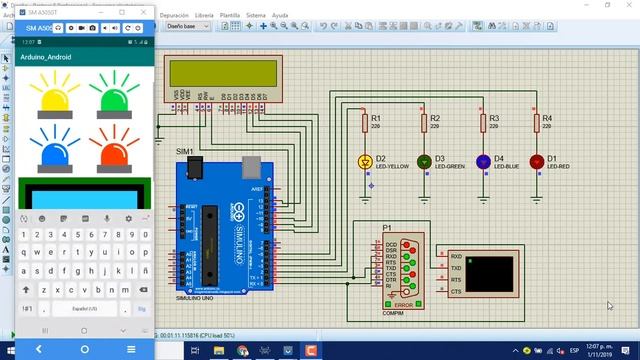Tap the 'q' key on phone keyboard
Image resolution: width=640 pixels, height=360 pixels.
tap(24, 252)
